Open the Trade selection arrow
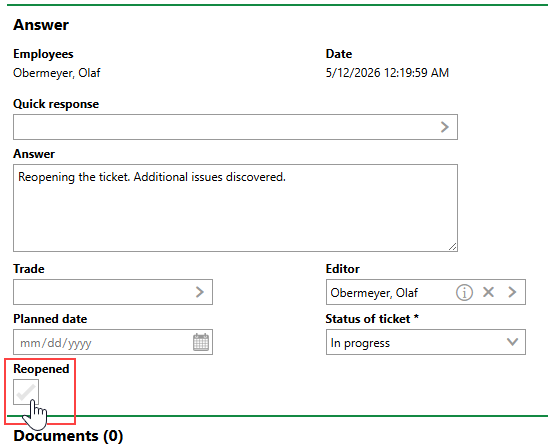Screen dimensions: 548x445 pos(200,292)
